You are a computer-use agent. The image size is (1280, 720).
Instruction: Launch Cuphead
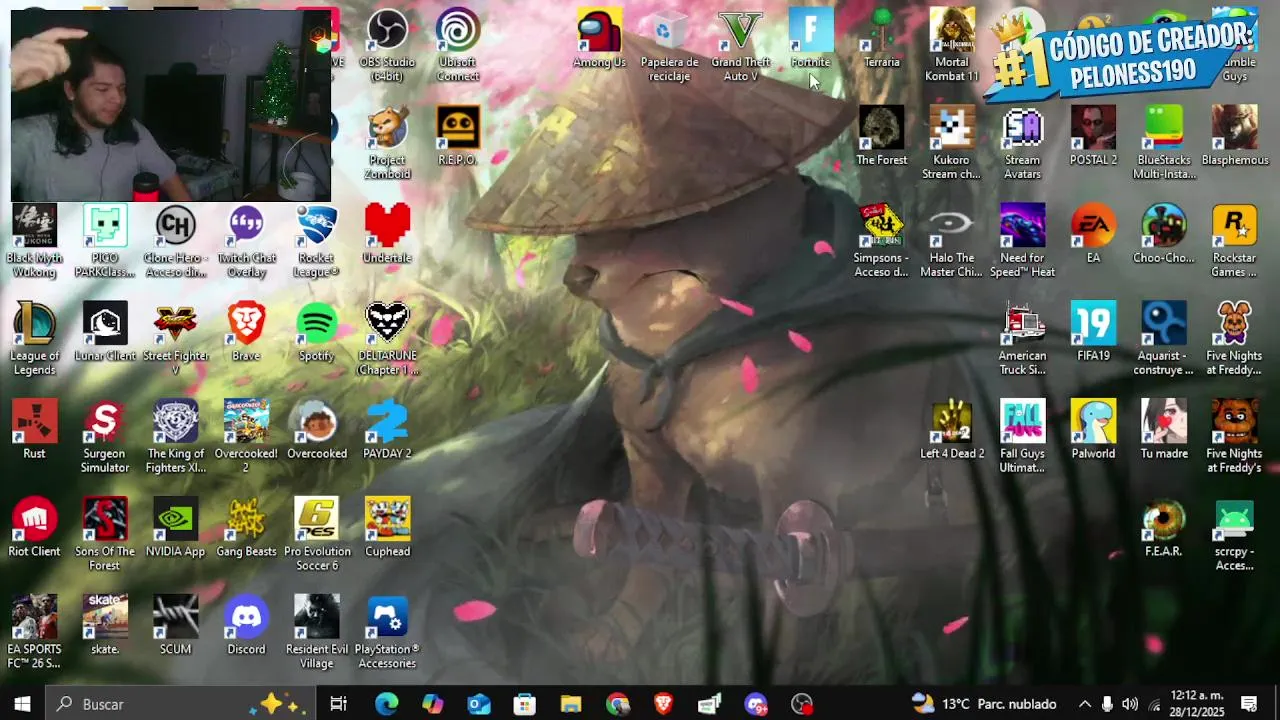point(387,529)
